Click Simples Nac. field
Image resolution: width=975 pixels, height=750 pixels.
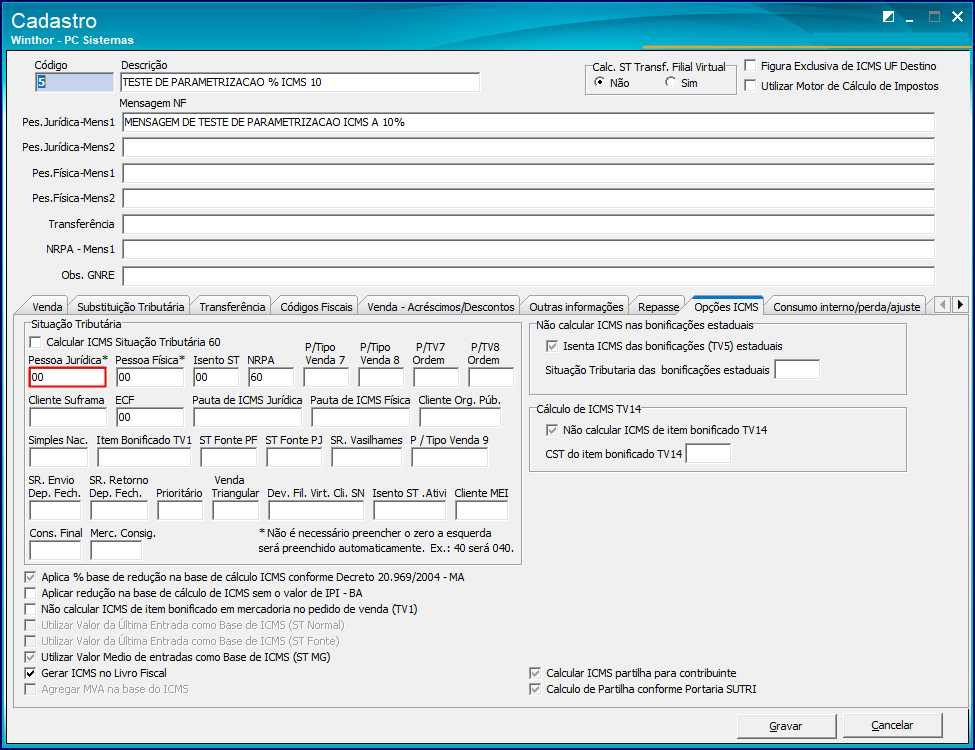tap(58, 457)
